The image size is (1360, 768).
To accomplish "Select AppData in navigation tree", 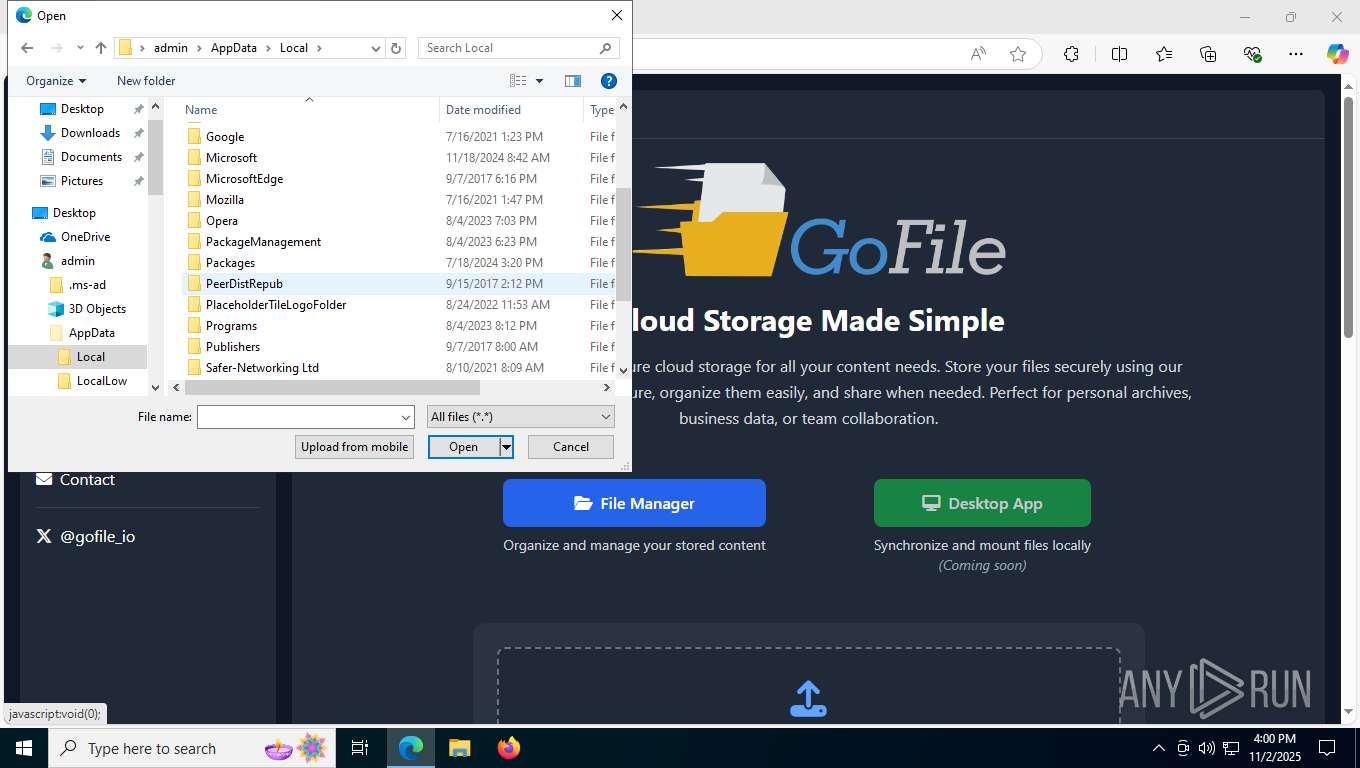I will [92, 333].
